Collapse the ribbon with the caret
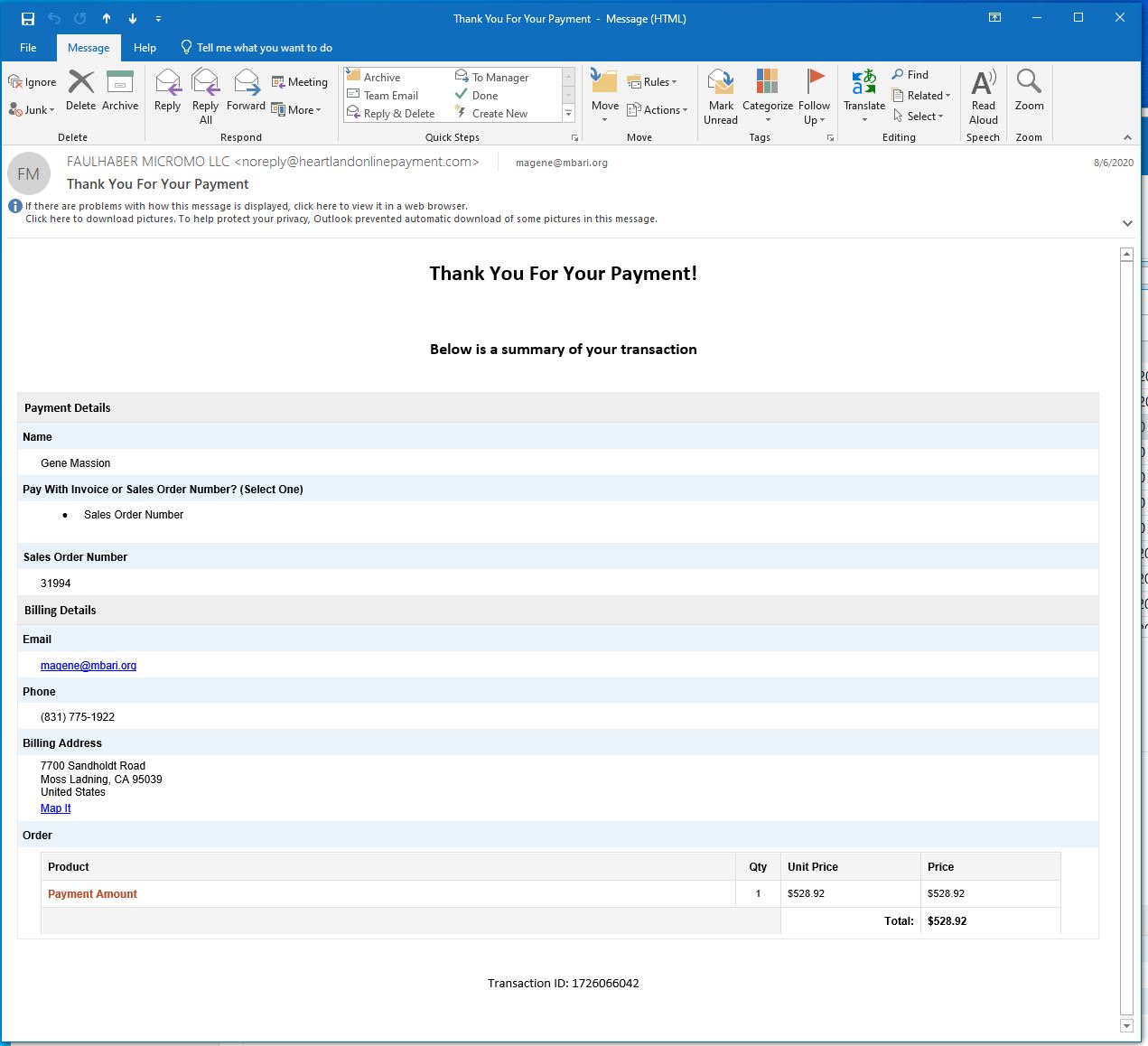Viewport: 1148px width, 1046px height. tap(1127, 138)
